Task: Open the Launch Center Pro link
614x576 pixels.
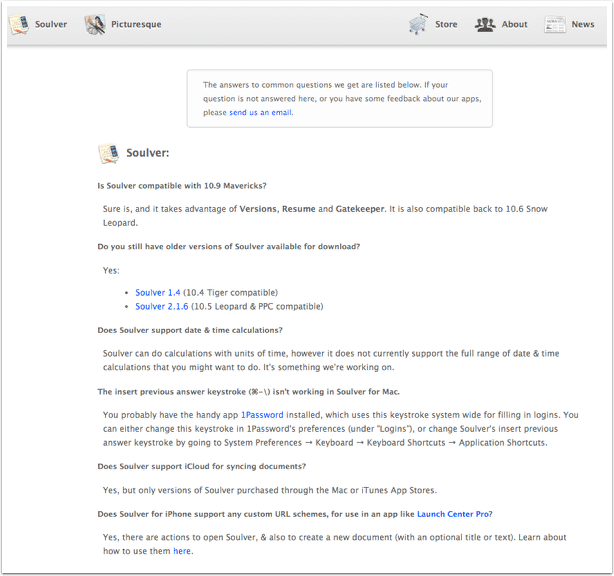Action: (x=453, y=515)
